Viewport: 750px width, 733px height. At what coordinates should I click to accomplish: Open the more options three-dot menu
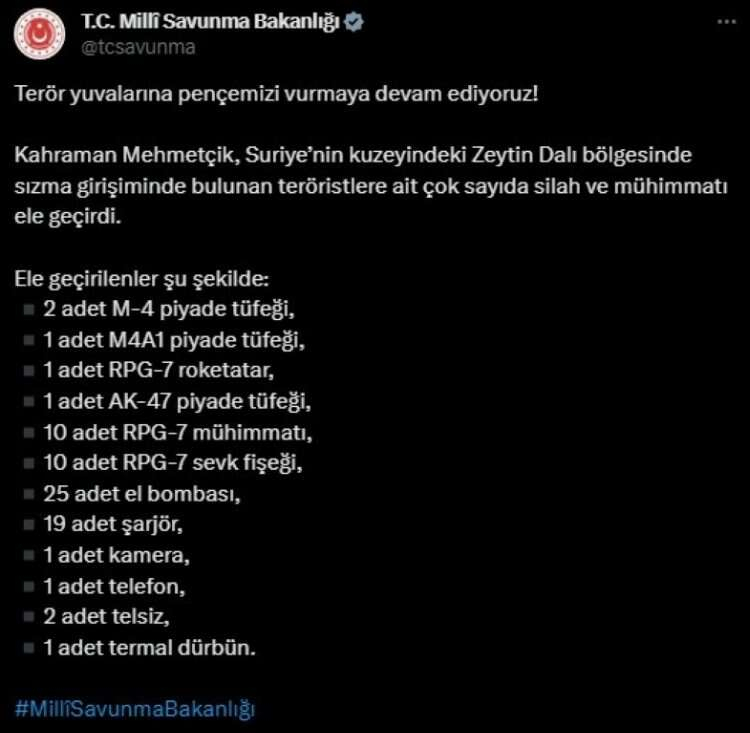(726, 23)
